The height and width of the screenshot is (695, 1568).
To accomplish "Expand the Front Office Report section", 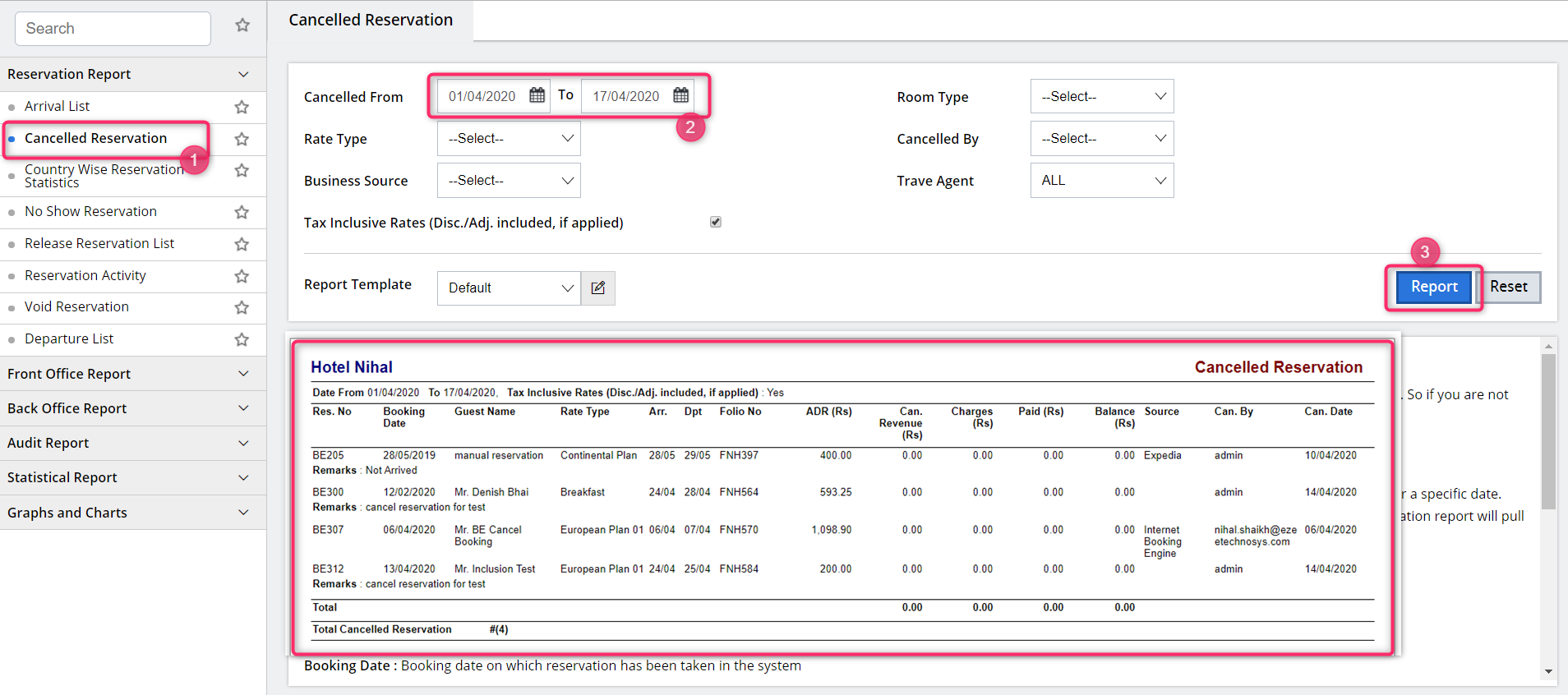I will coord(133,374).
